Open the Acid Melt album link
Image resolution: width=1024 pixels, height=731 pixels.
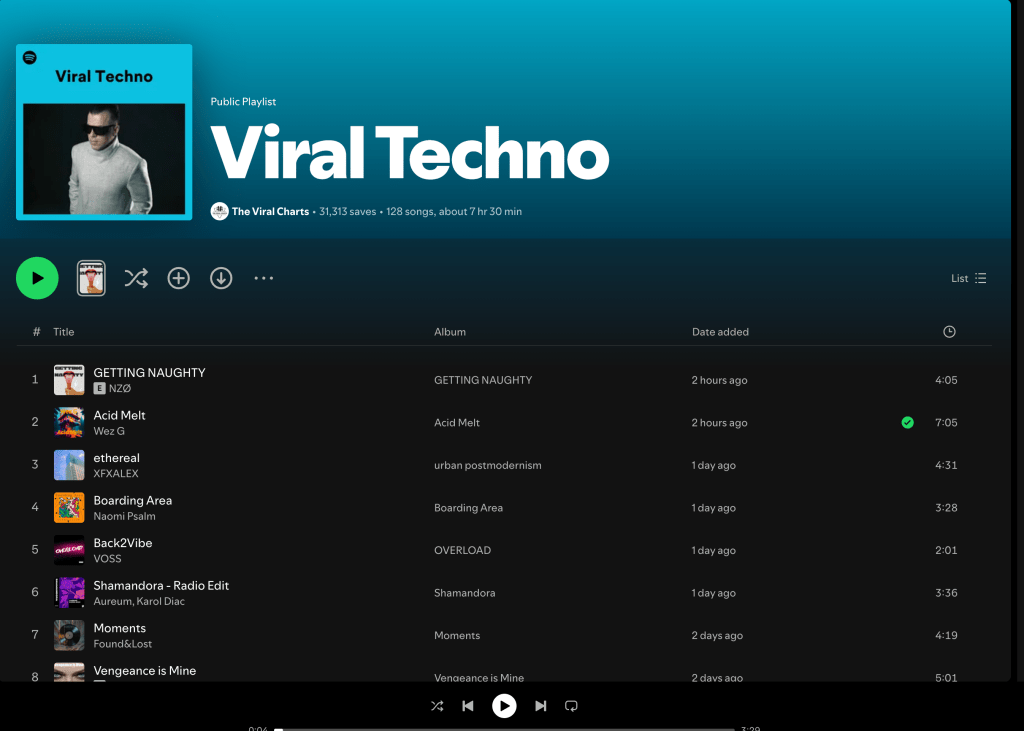point(456,423)
